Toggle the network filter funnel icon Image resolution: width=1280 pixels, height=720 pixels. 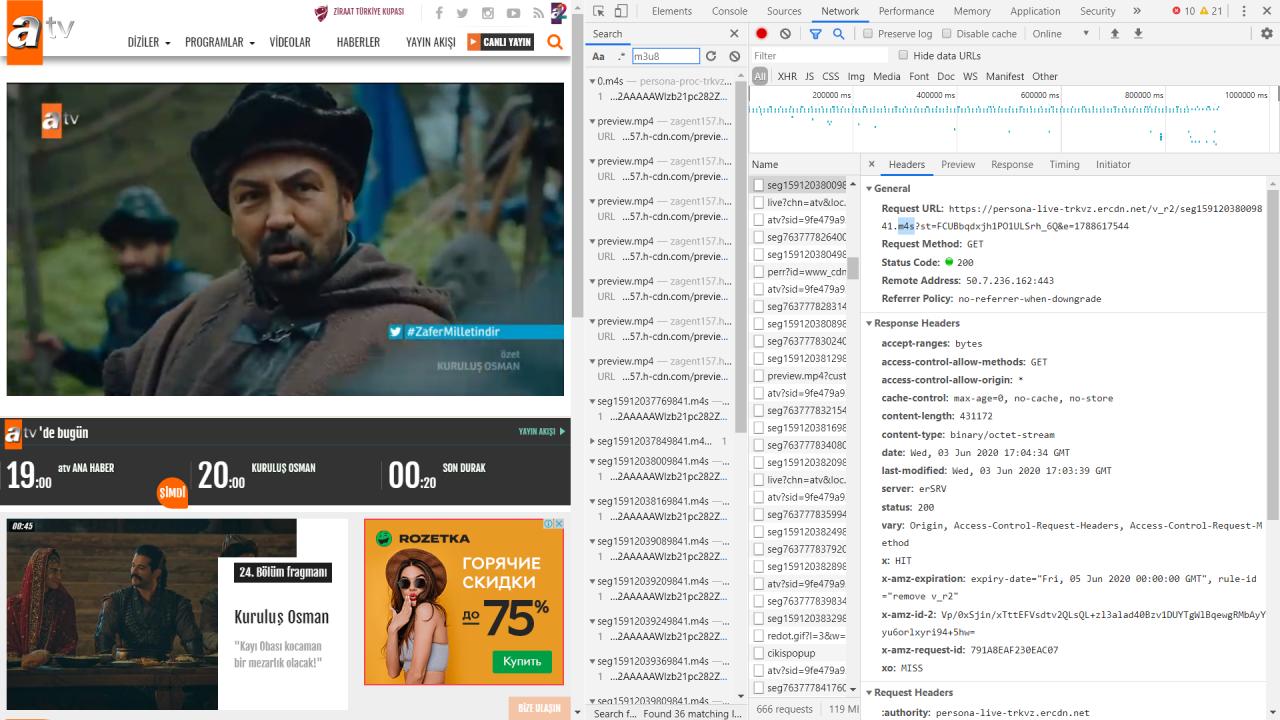pyautogui.click(x=815, y=34)
